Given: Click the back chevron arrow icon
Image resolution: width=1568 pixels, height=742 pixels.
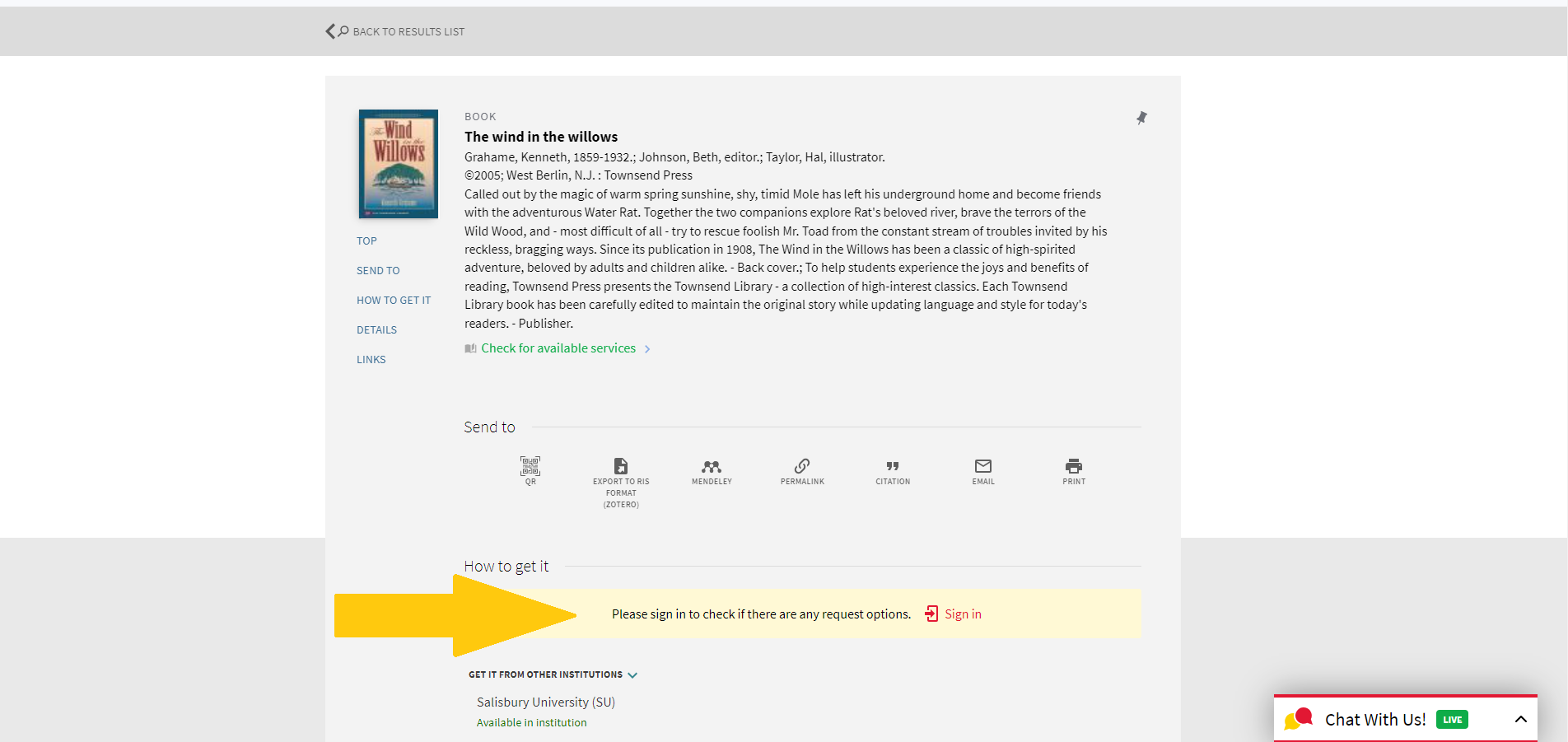Looking at the screenshot, I should pos(330,31).
